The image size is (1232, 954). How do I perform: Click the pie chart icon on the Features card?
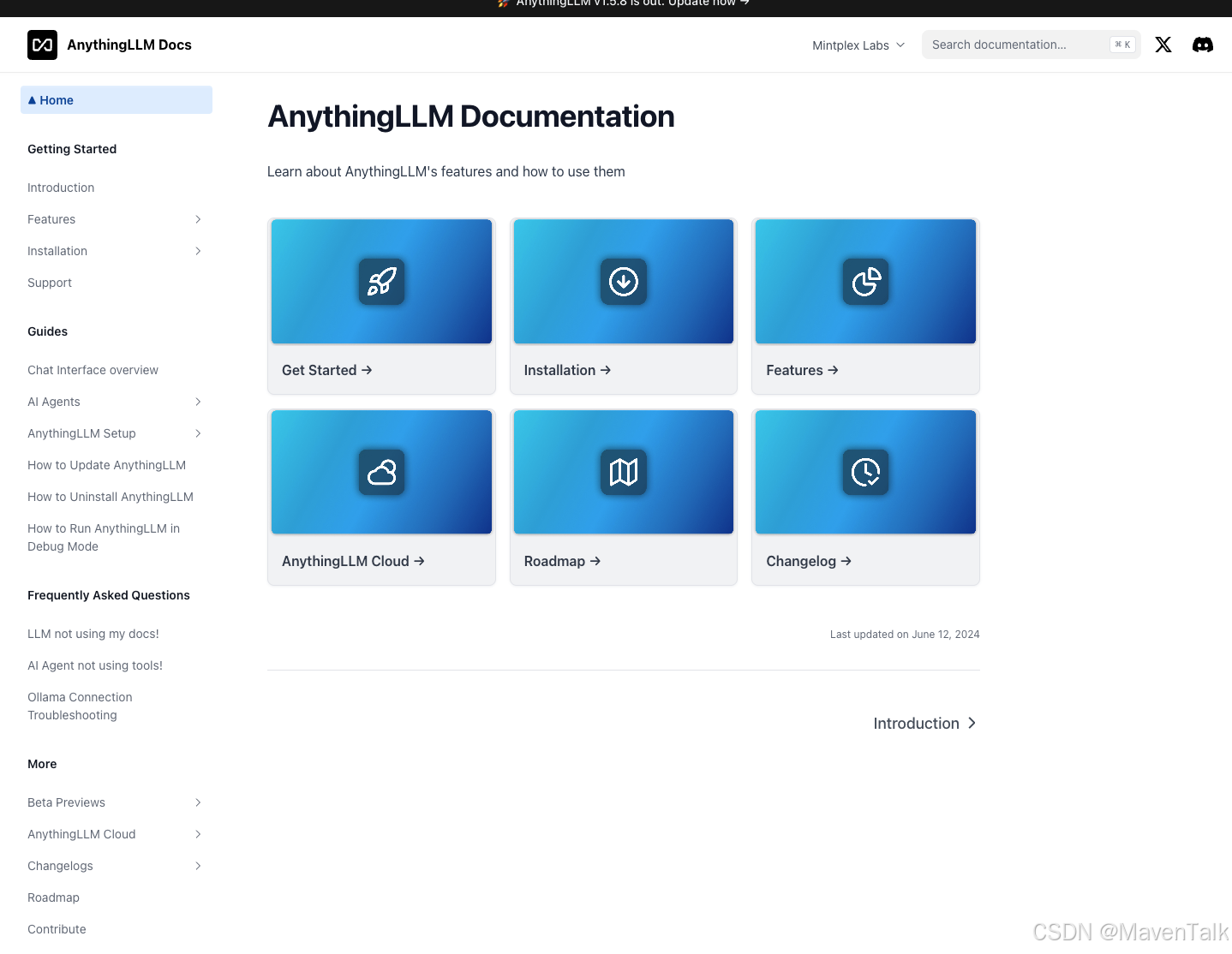tap(866, 282)
